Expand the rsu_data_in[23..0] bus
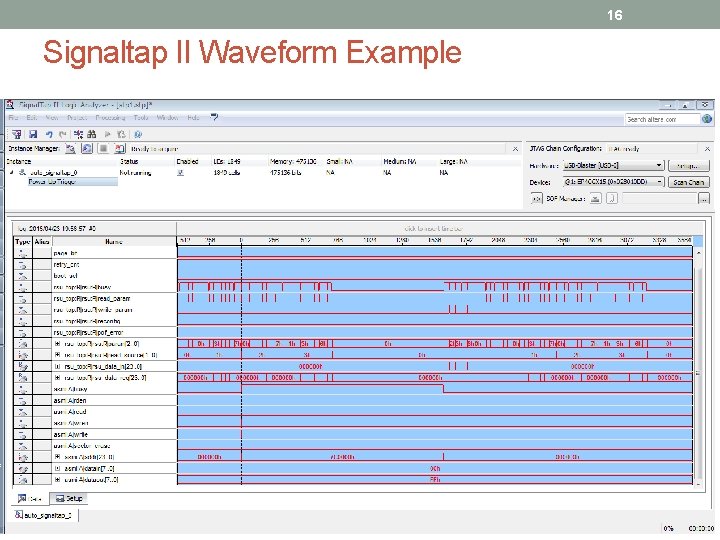 (57, 366)
